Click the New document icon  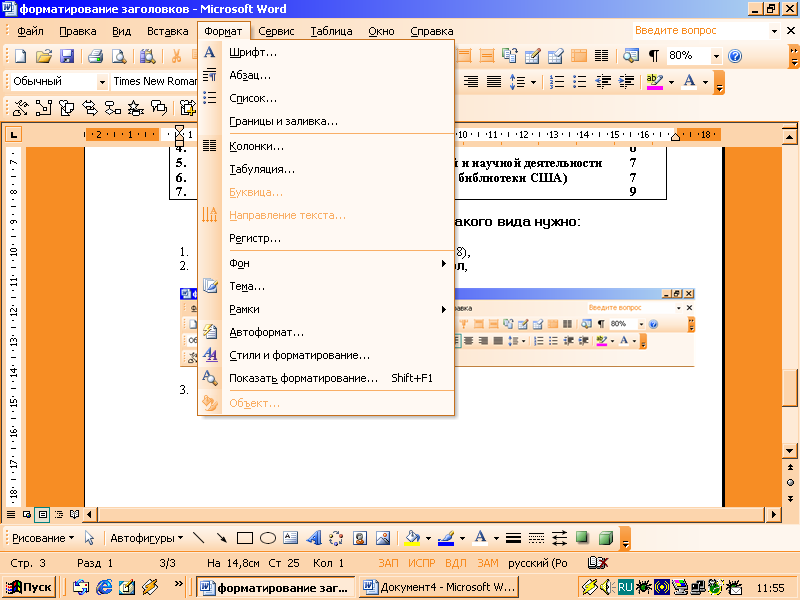[x=20, y=56]
